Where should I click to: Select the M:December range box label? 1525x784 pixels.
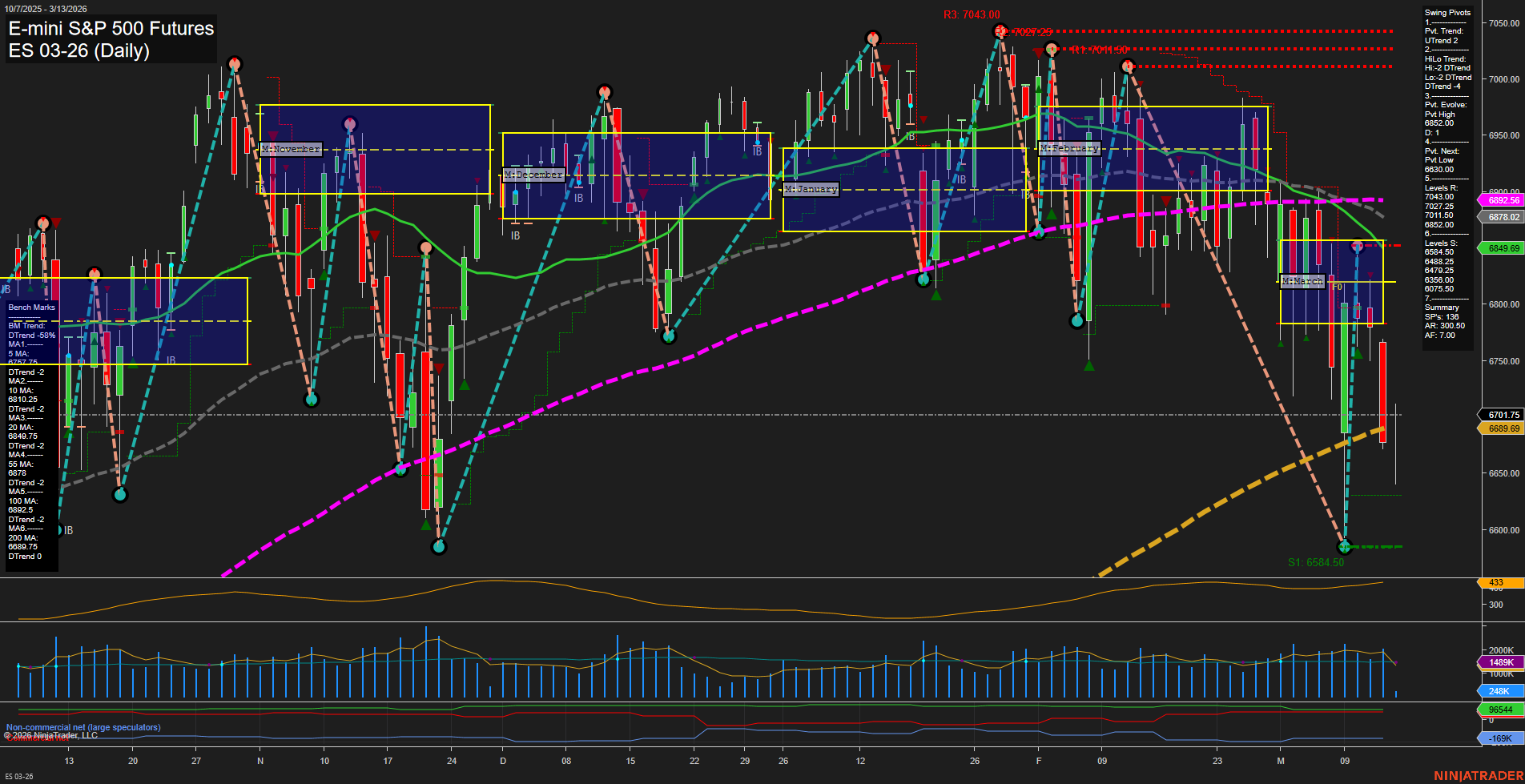(533, 175)
